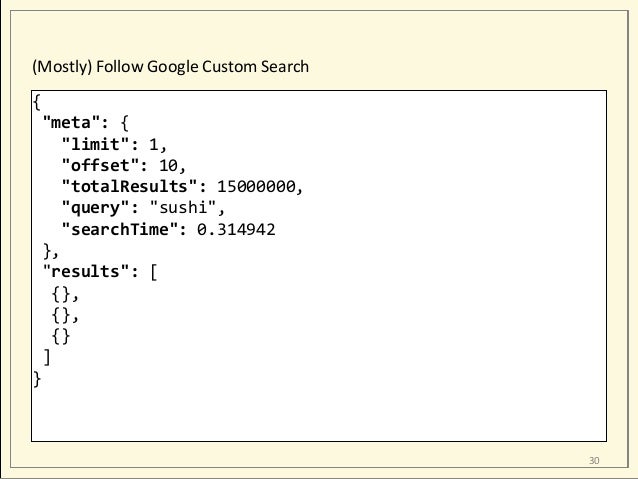Click the slide page number 30
This screenshot has height=479, width=638.
[x=594, y=460]
